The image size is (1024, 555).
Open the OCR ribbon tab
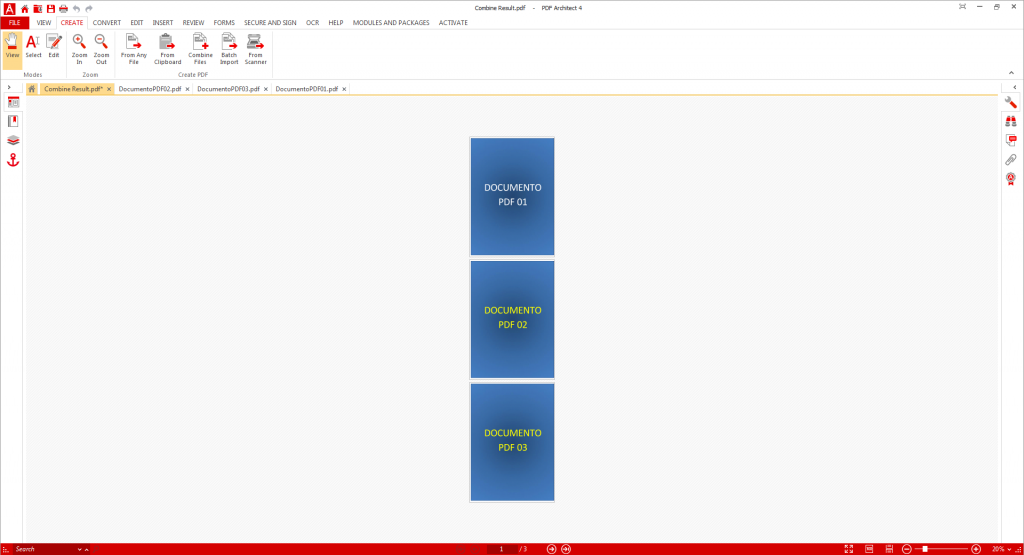pyautogui.click(x=312, y=23)
